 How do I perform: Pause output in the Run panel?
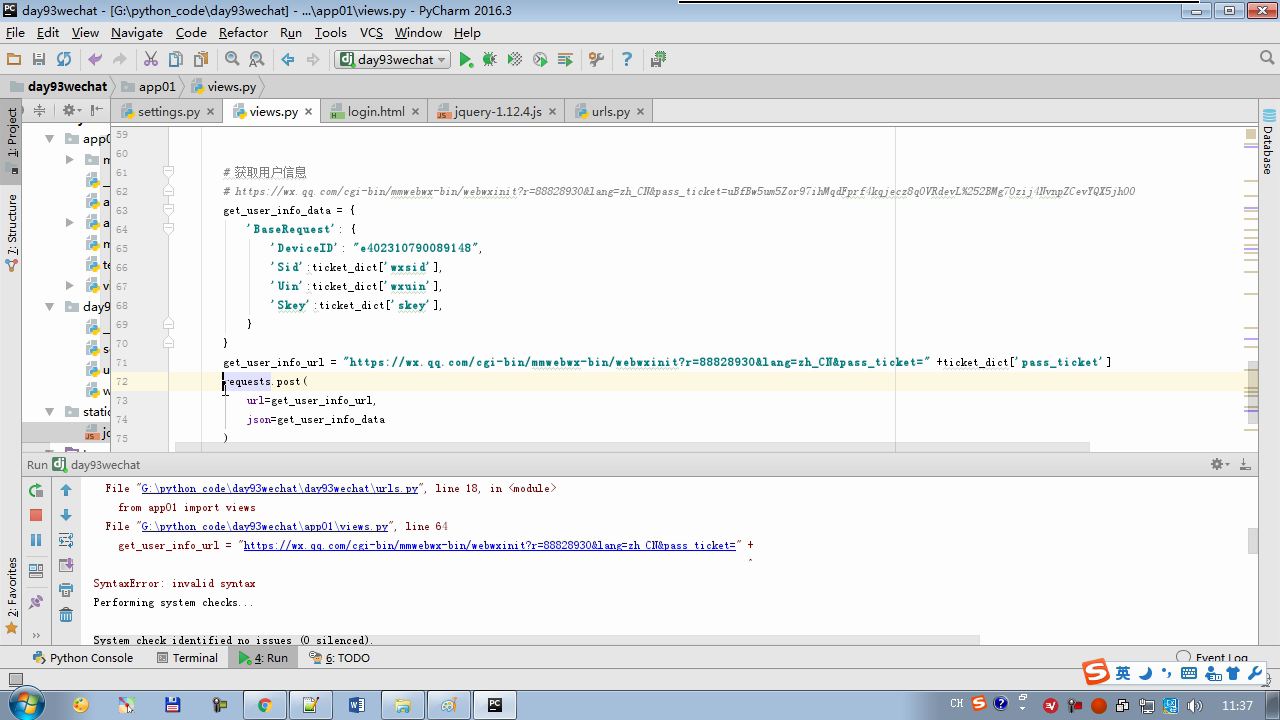[x=36, y=540]
